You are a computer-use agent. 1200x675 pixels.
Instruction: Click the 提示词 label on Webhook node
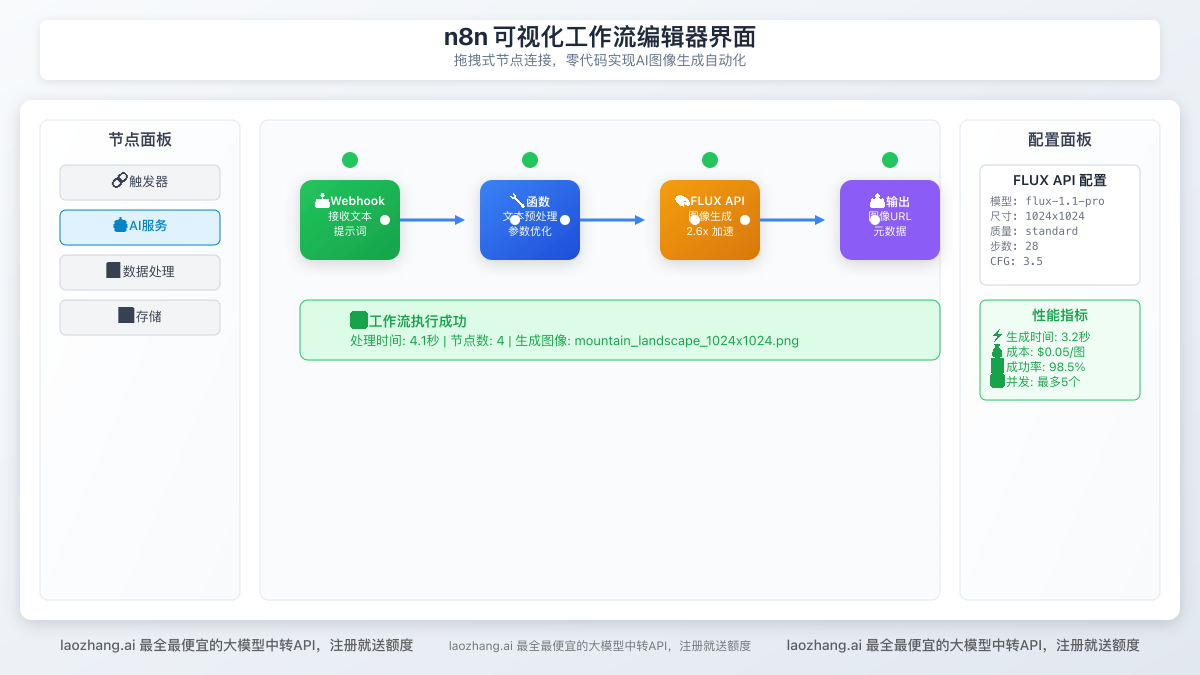tap(350, 231)
